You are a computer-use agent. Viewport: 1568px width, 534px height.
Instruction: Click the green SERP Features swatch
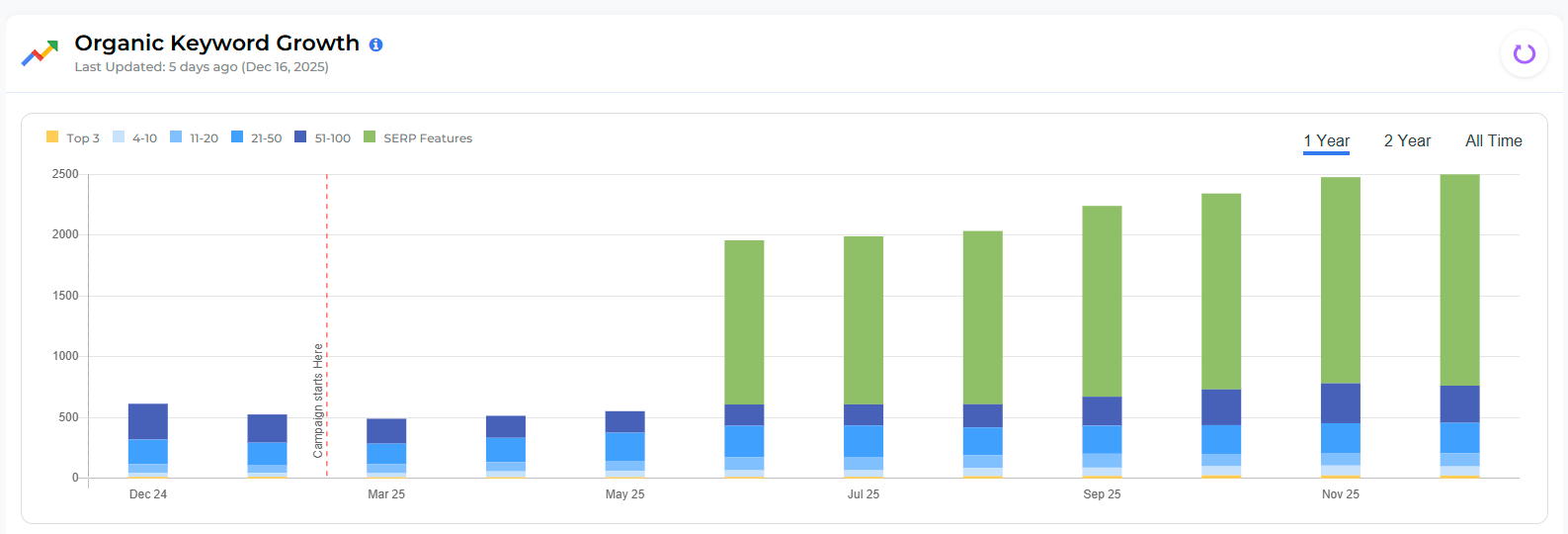point(370,137)
